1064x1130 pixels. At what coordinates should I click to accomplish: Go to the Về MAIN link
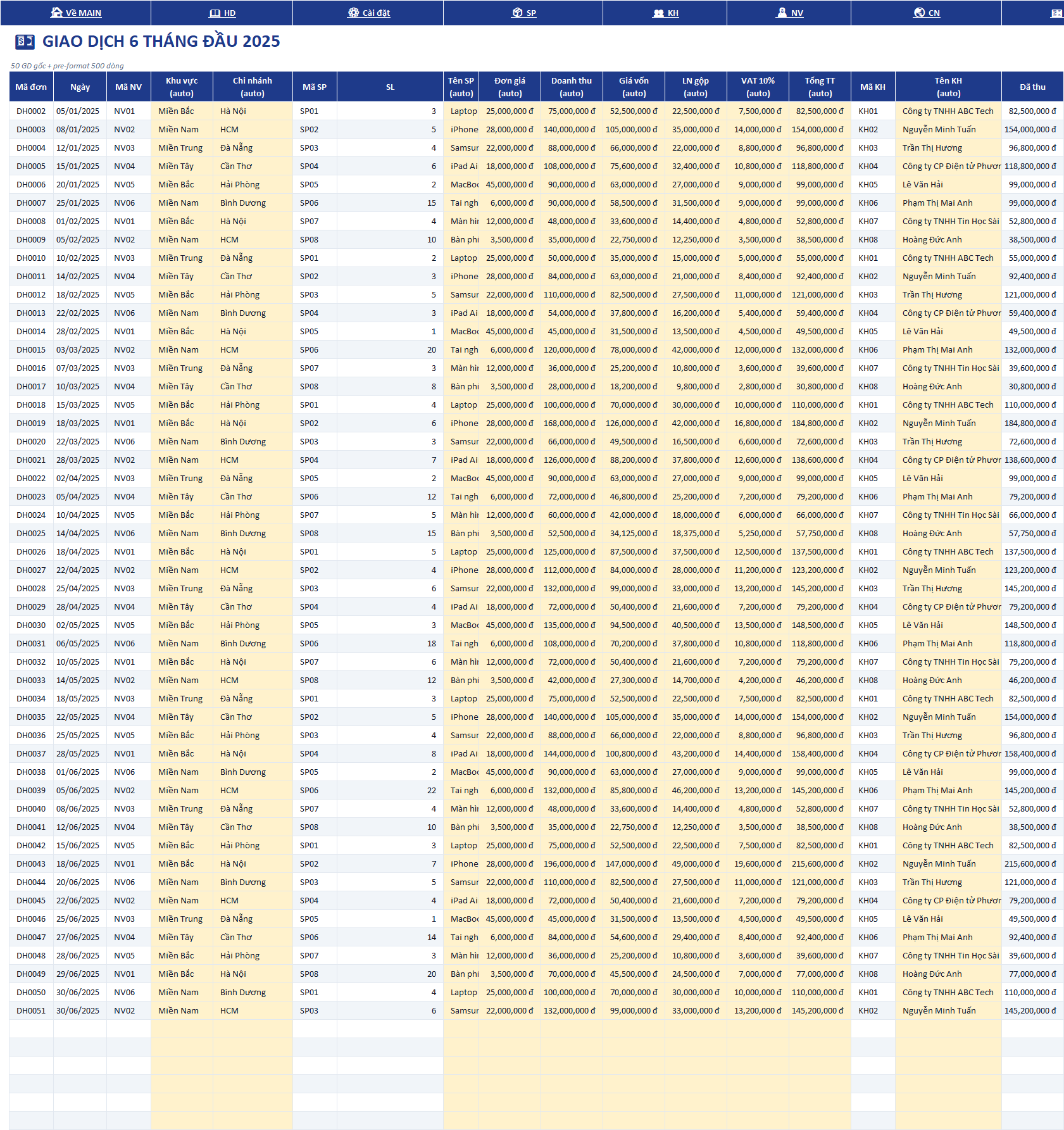coord(84,13)
